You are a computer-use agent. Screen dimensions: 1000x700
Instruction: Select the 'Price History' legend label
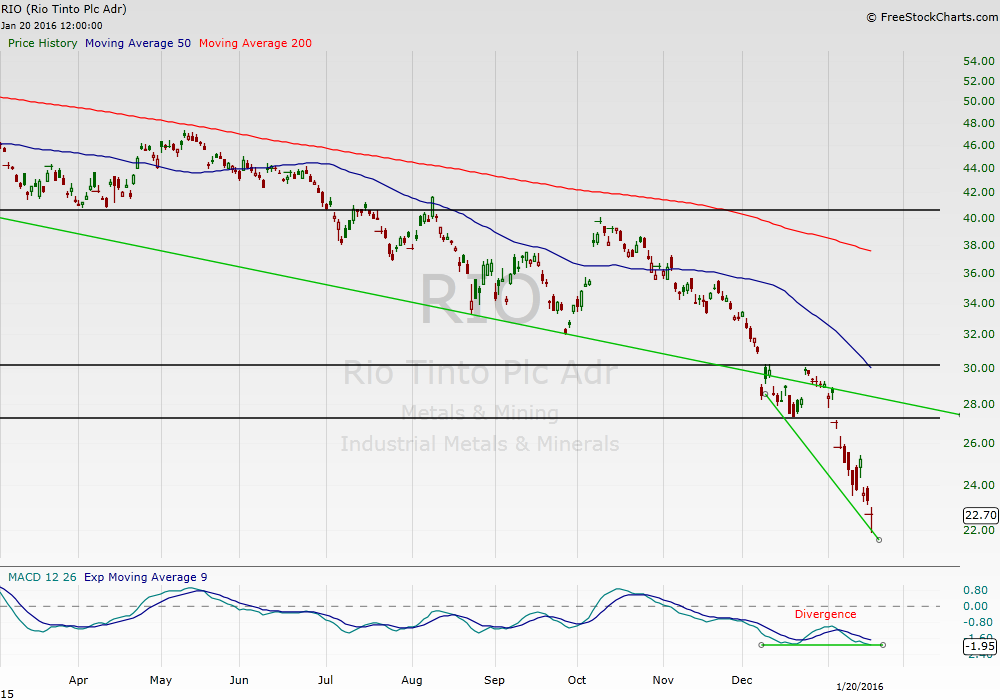[x=43, y=43]
